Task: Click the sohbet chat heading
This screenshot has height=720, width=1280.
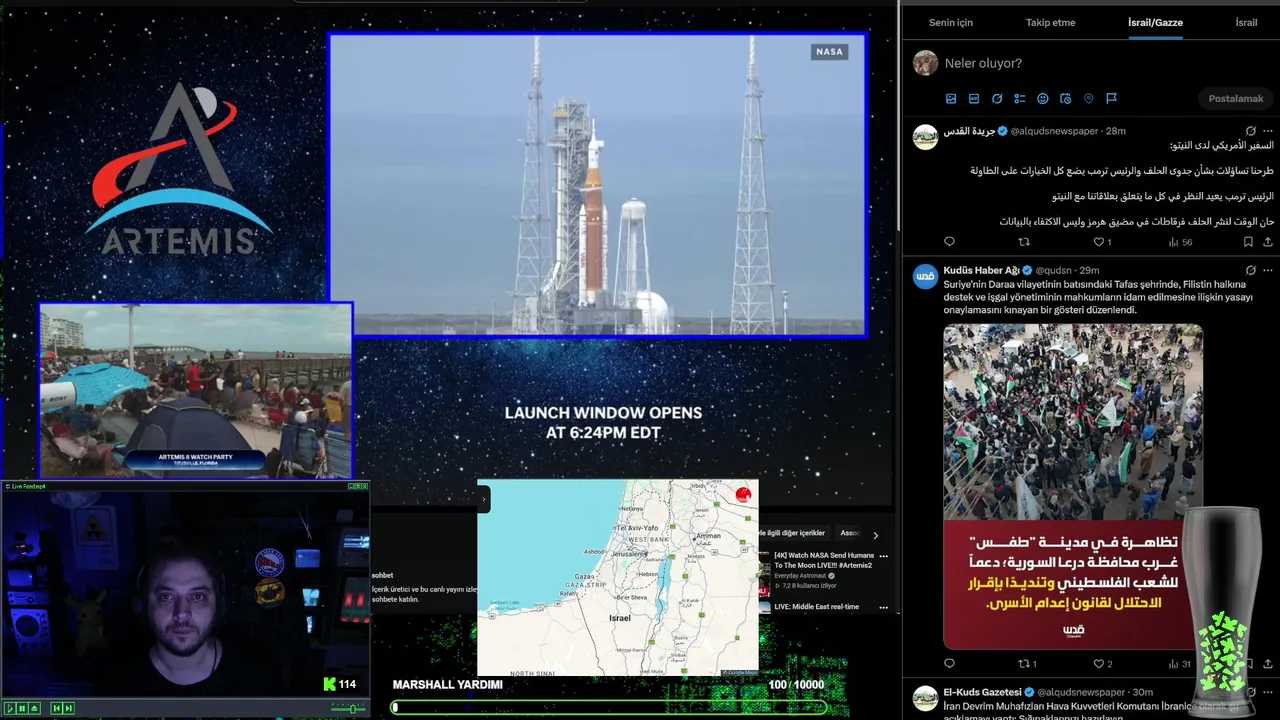Action: tap(382, 575)
